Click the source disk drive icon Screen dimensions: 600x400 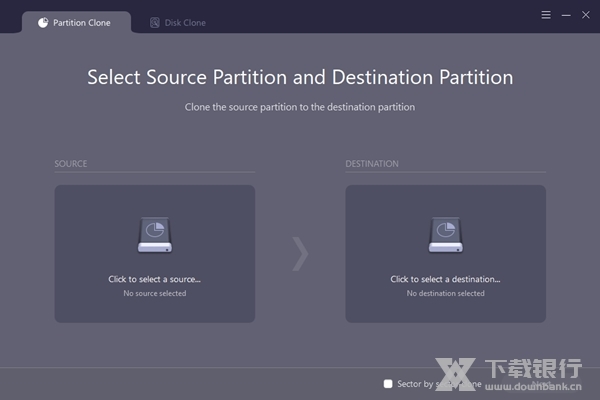155,236
